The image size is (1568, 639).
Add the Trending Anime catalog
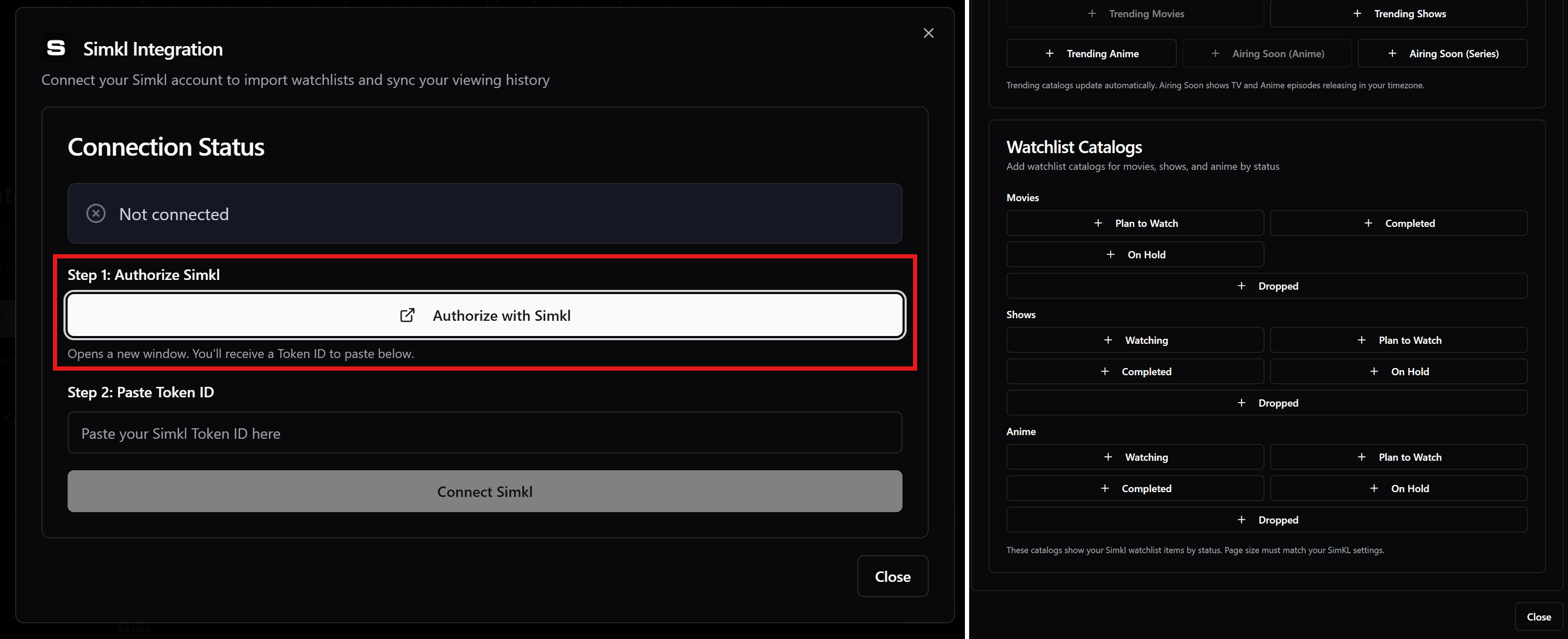(1091, 53)
